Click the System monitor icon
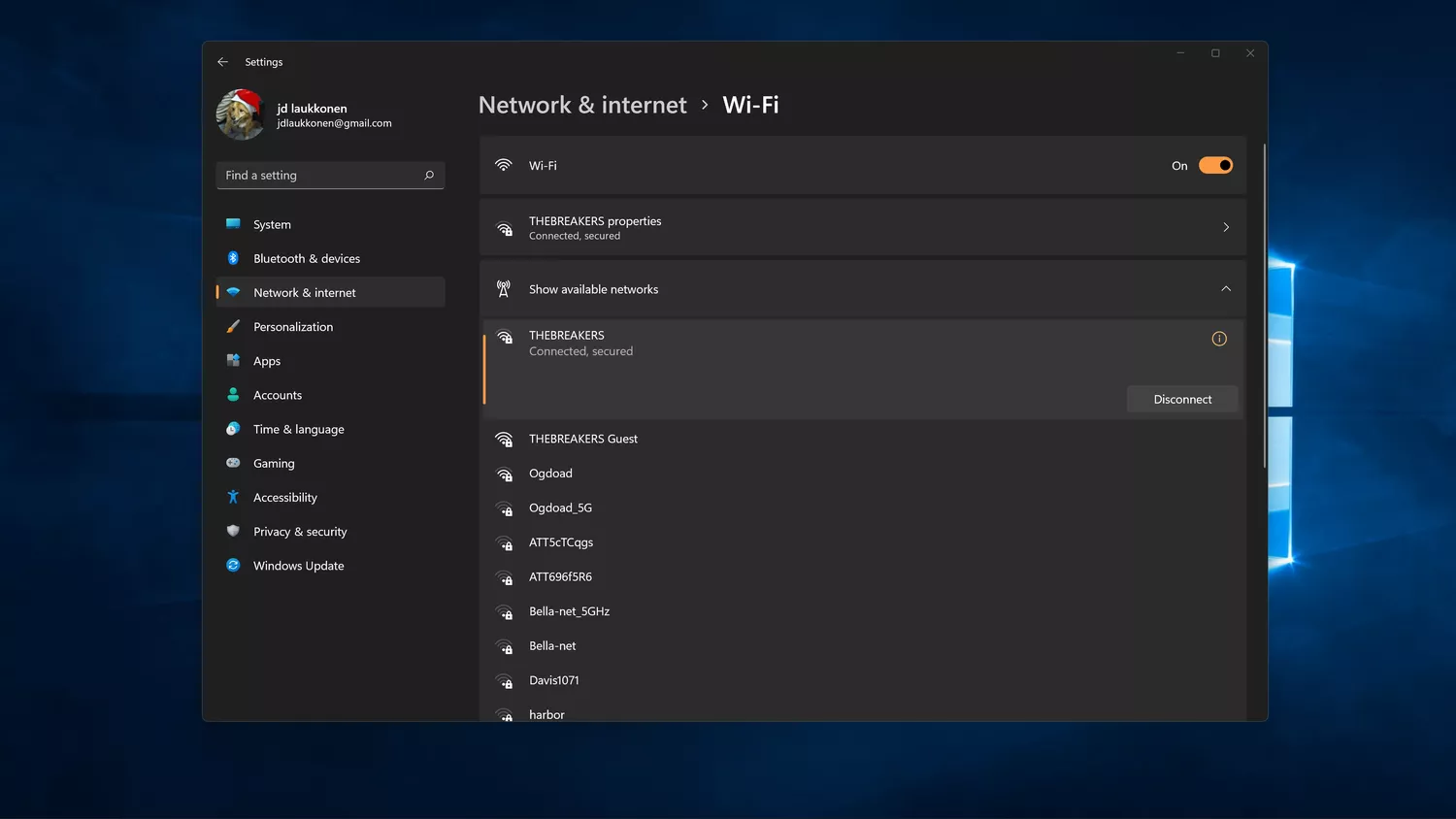Image resolution: width=1456 pixels, height=819 pixels. pos(233,224)
